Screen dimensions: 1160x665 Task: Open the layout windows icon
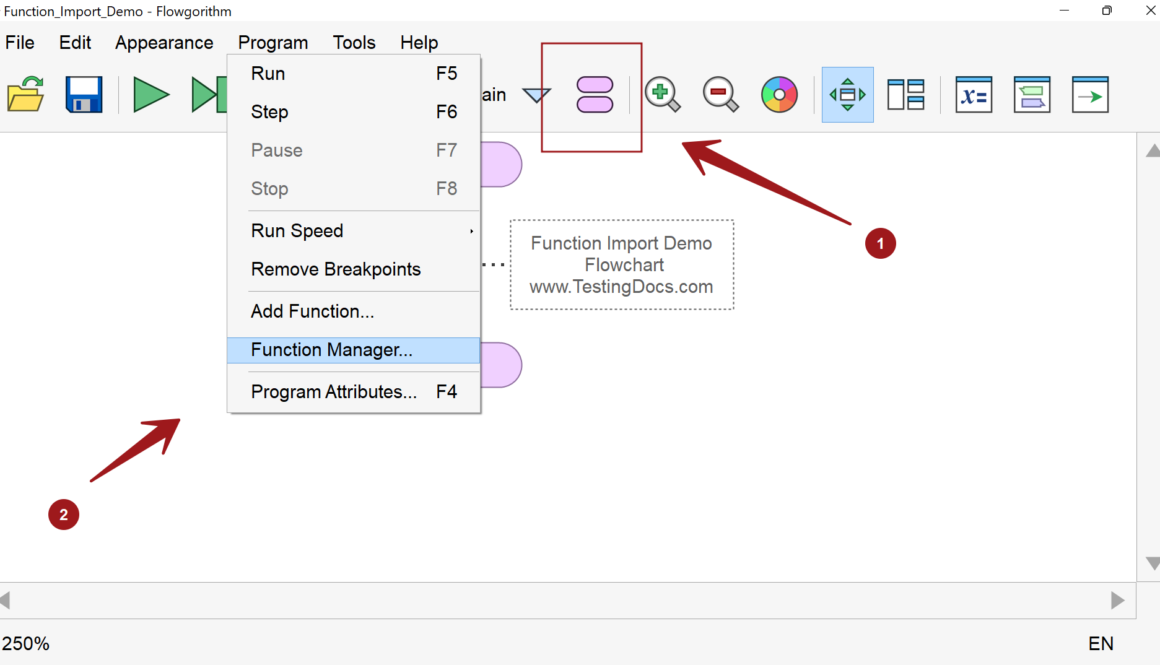click(x=906, y=95)
